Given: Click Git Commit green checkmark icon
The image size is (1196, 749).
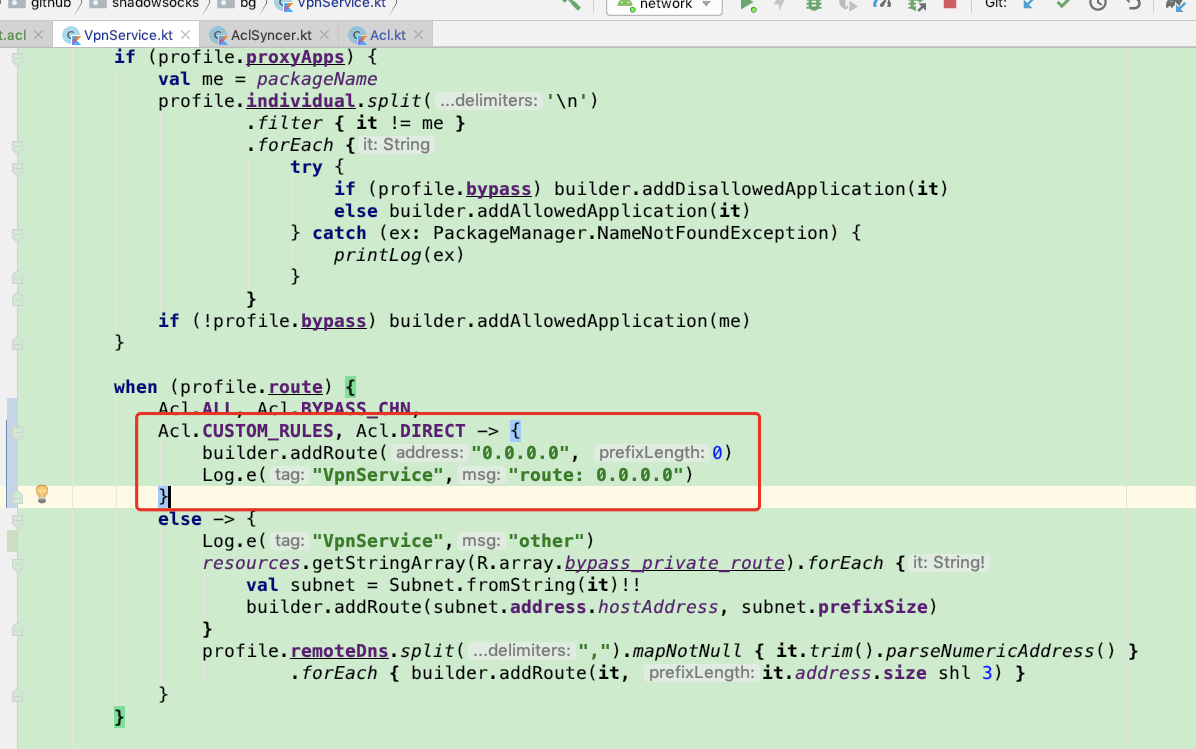Looking at the screenshot, I should point(1063,4).
